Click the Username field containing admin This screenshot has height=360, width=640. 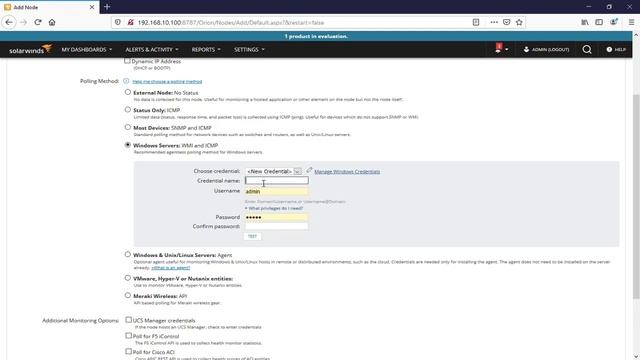(x=277, y=191)
